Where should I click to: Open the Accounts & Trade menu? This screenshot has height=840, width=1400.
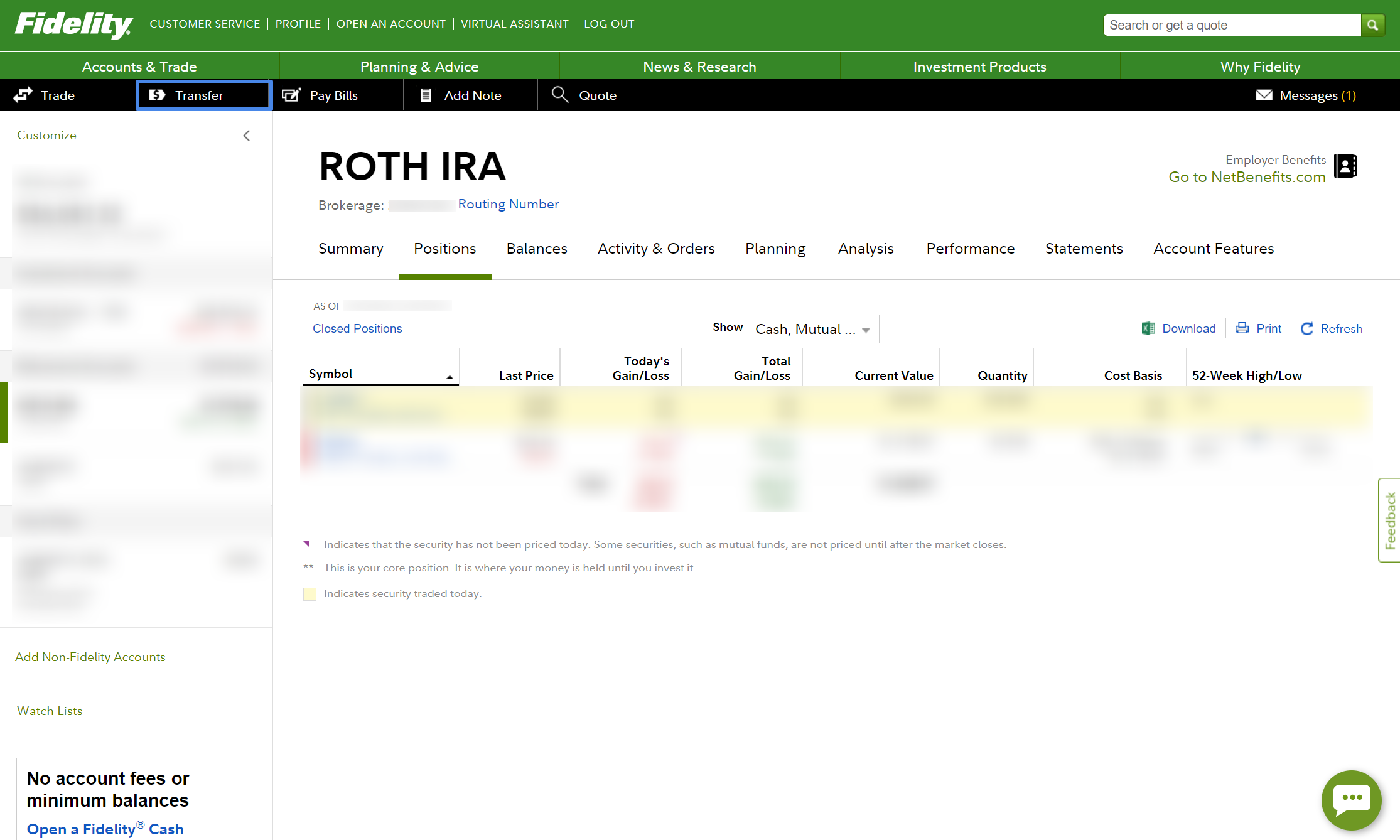pyautogui.click(x=139, y=67)
